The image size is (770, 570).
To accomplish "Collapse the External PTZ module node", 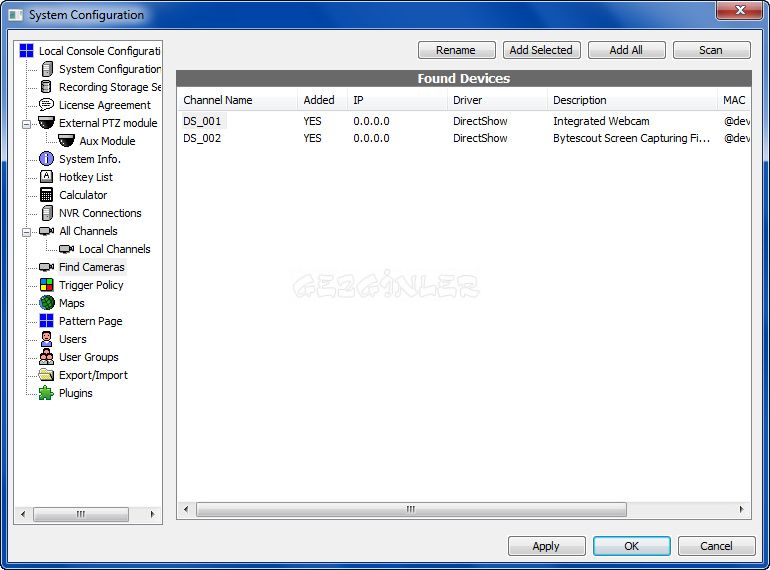I will 27,124.
